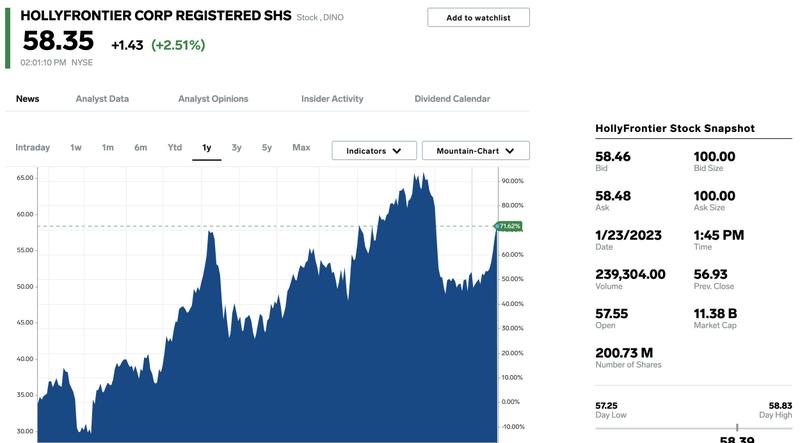Click the Volume value 239,304.00
The width and height of the screenshot is (800, 443).
point(630,275)
